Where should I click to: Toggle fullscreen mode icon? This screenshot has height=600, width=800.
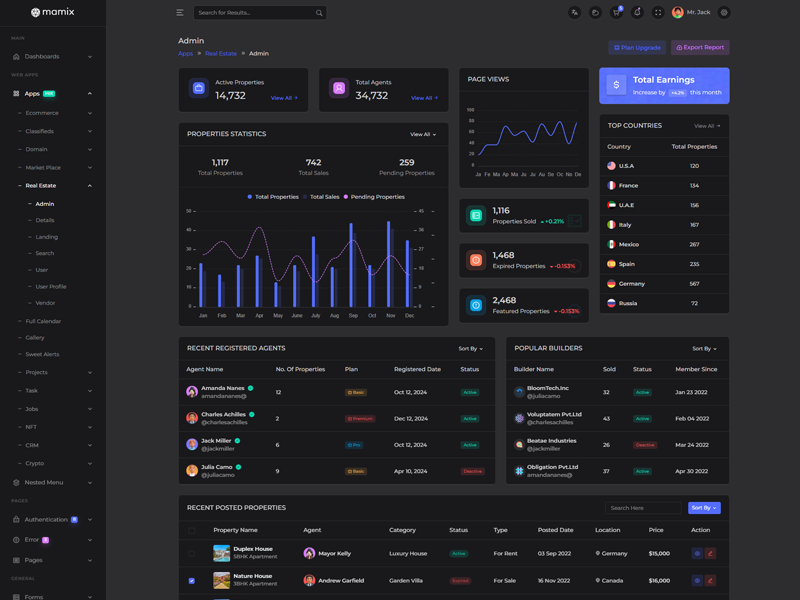pyautogui.click(x=658, y=13)
